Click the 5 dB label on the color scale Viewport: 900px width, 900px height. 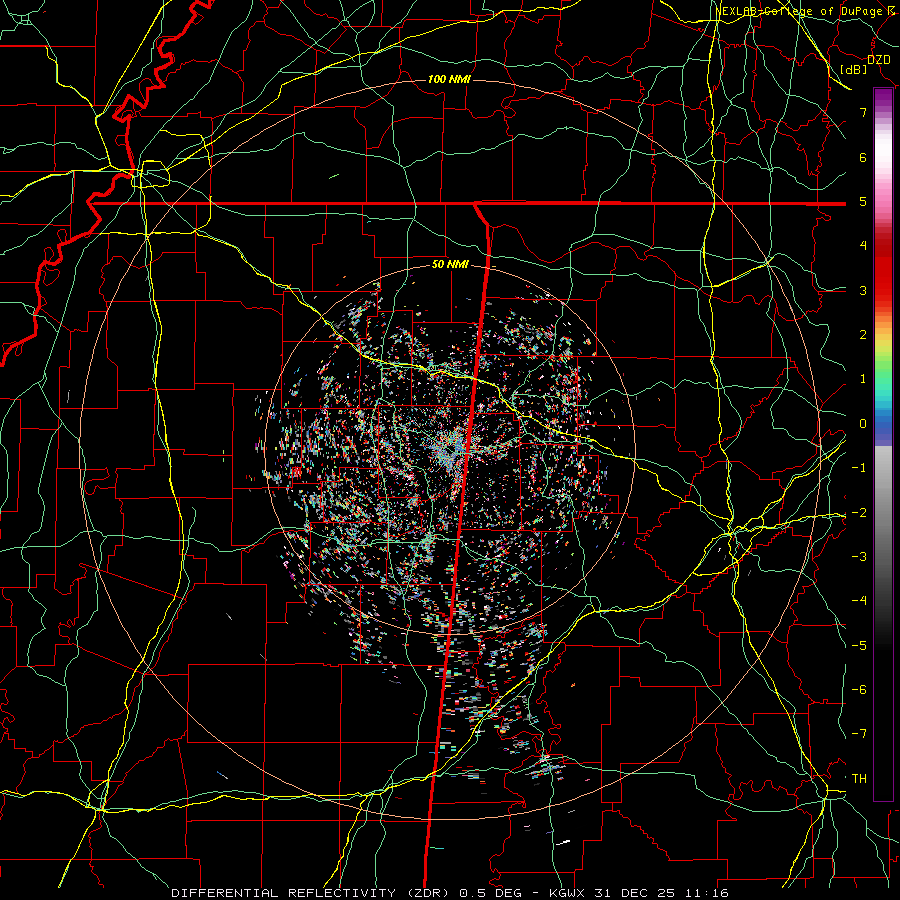(863, 201)
